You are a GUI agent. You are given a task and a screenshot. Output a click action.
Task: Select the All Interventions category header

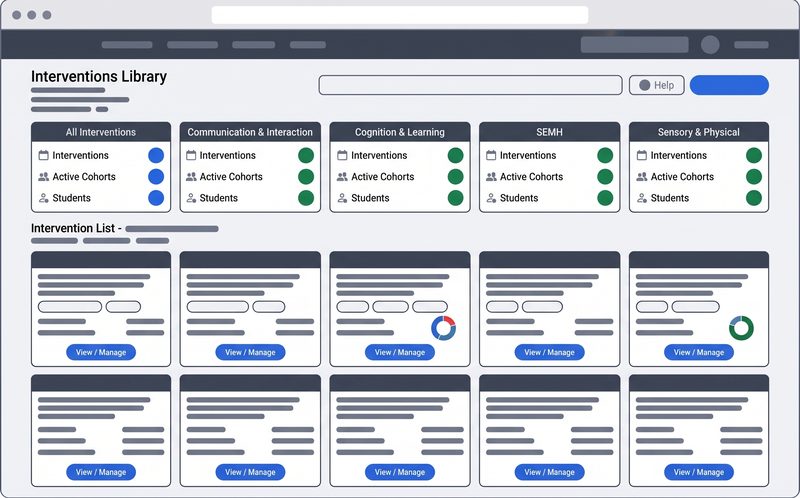pyautogui.click(x=101, y=132)
